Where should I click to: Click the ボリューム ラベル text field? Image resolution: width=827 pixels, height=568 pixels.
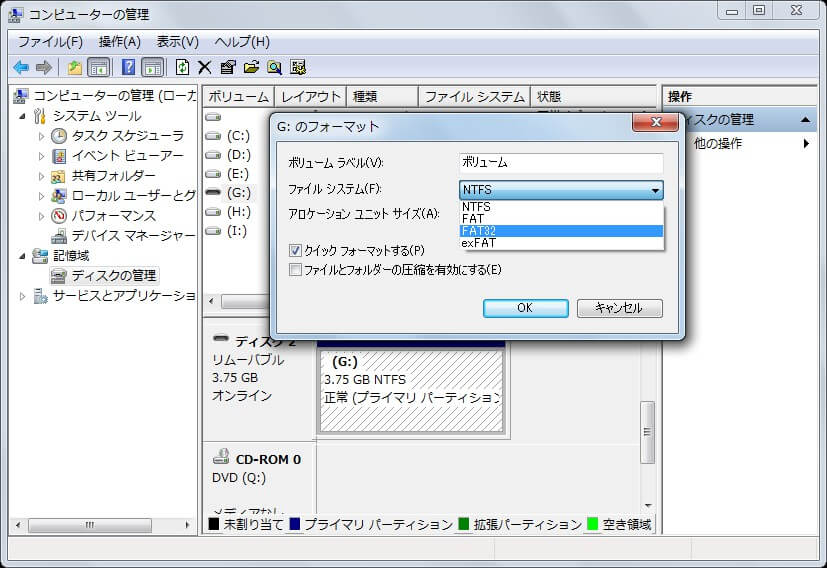(561, 163)
